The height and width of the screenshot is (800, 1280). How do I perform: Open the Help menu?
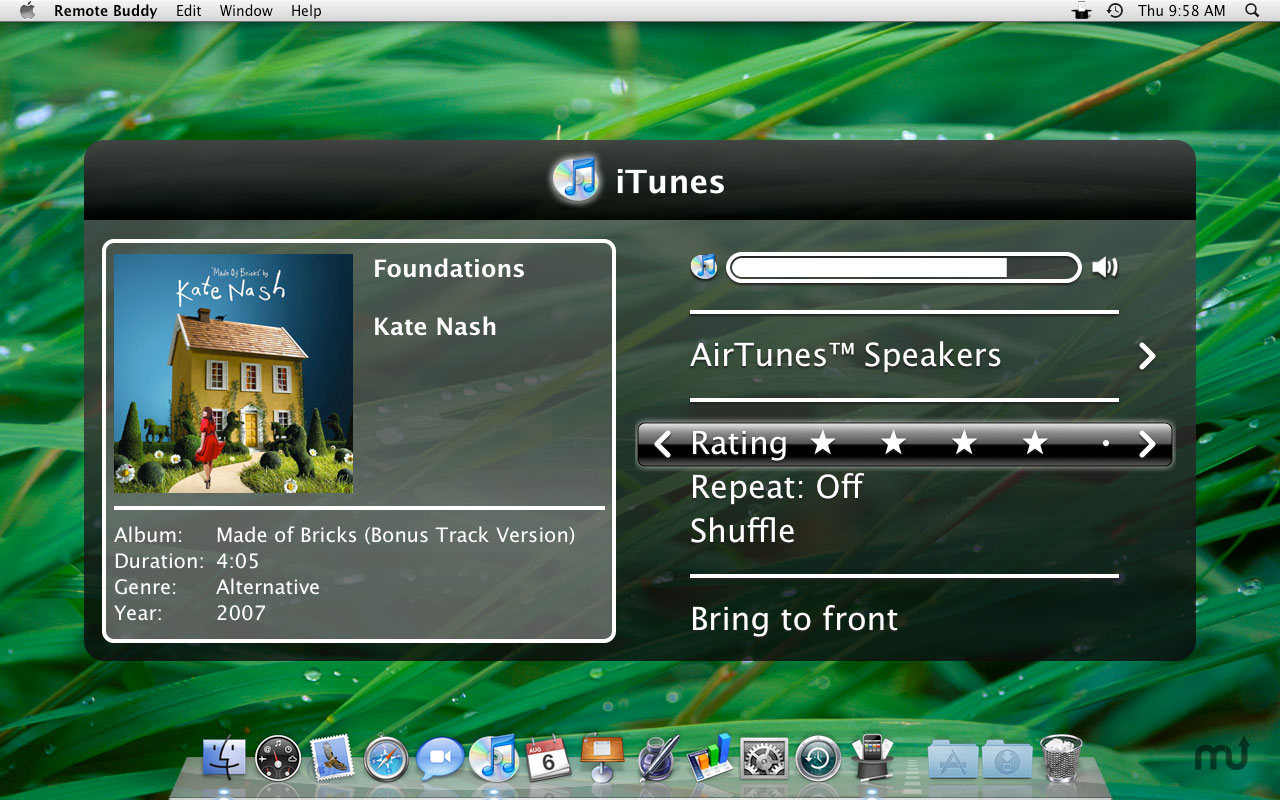[x=306, y=11]
